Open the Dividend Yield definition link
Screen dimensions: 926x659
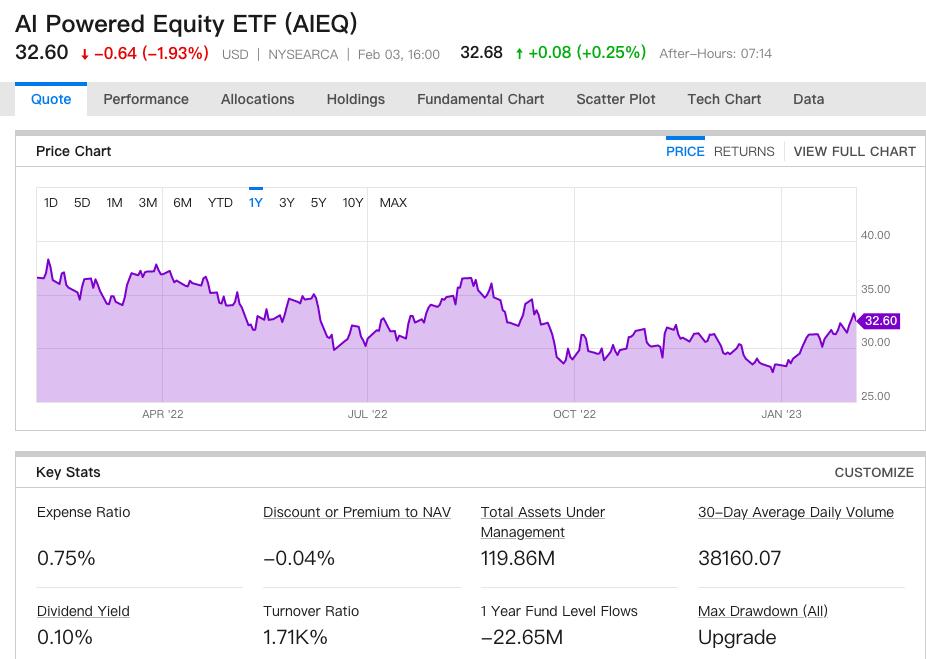coord(83,611)
